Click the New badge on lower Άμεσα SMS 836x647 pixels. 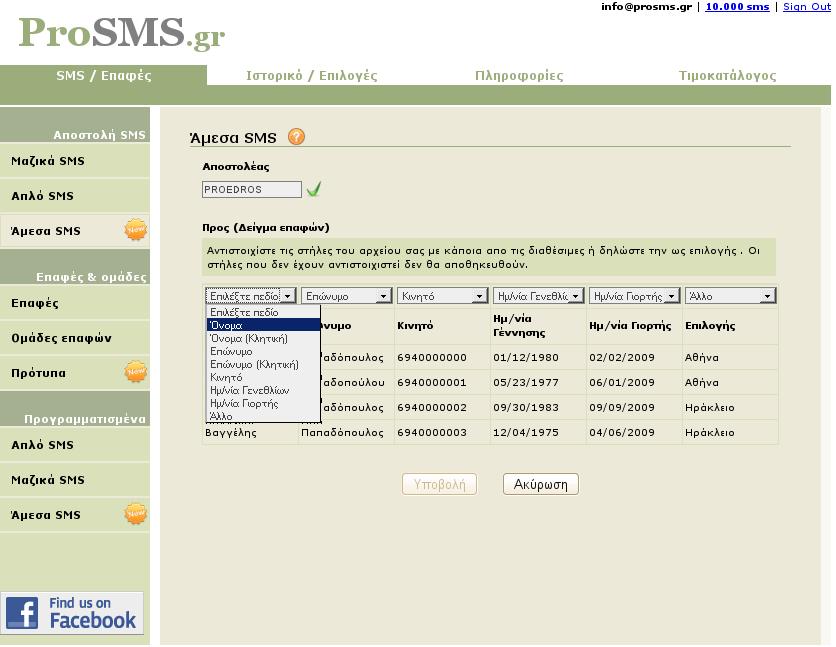tap(135, 514)
